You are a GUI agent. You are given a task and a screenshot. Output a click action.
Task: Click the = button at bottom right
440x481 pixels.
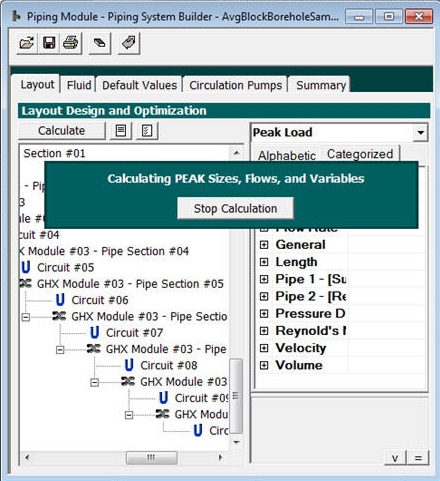click(418, 458)
